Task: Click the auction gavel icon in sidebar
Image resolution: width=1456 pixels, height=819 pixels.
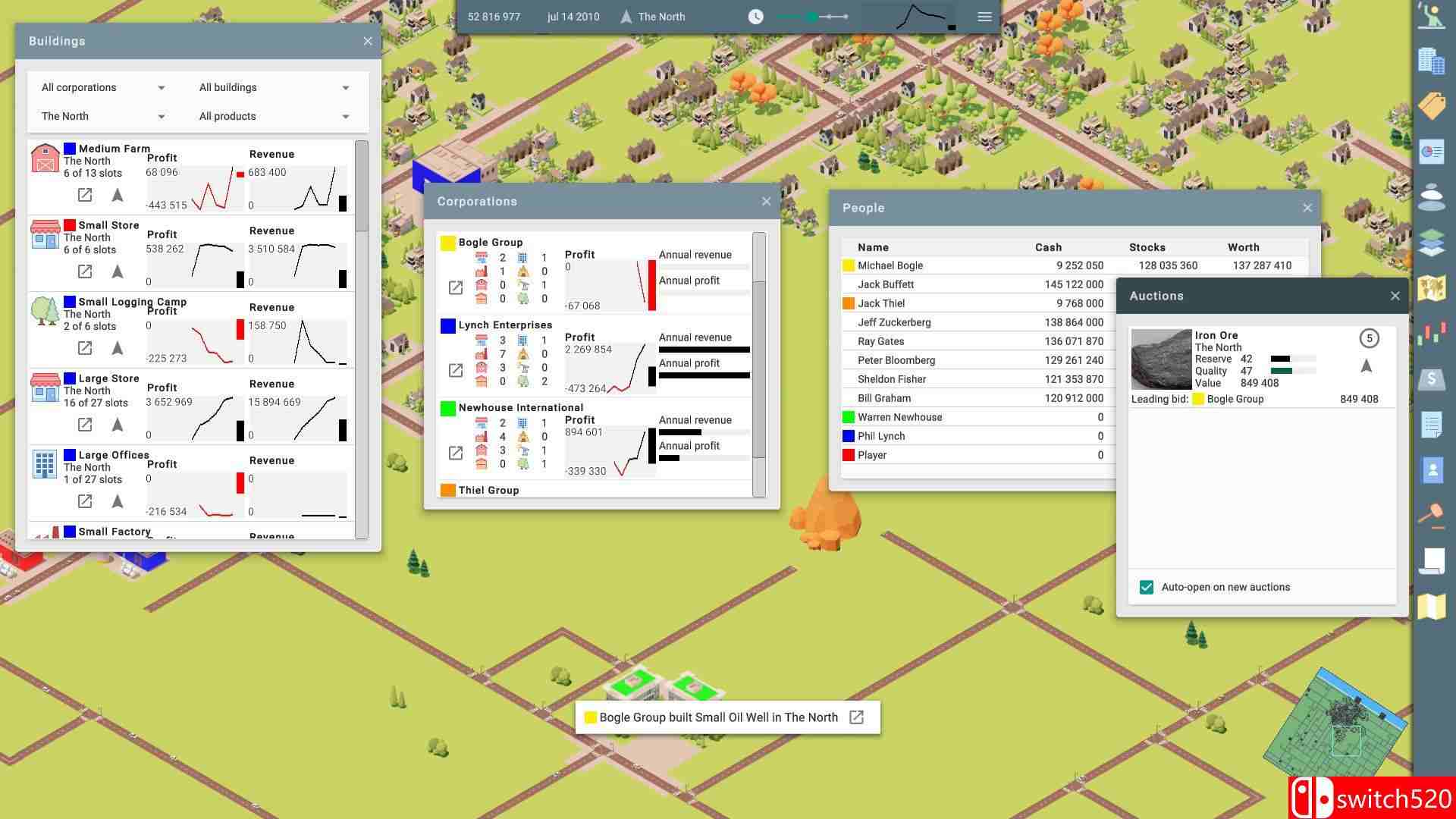Action: (x=1431, y=514)
